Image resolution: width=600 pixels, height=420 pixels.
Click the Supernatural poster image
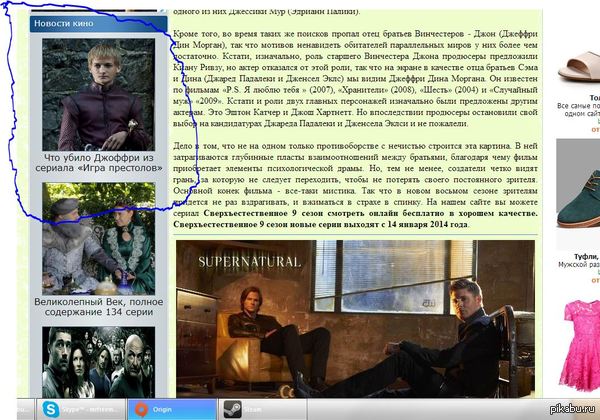tap(355, 319)
